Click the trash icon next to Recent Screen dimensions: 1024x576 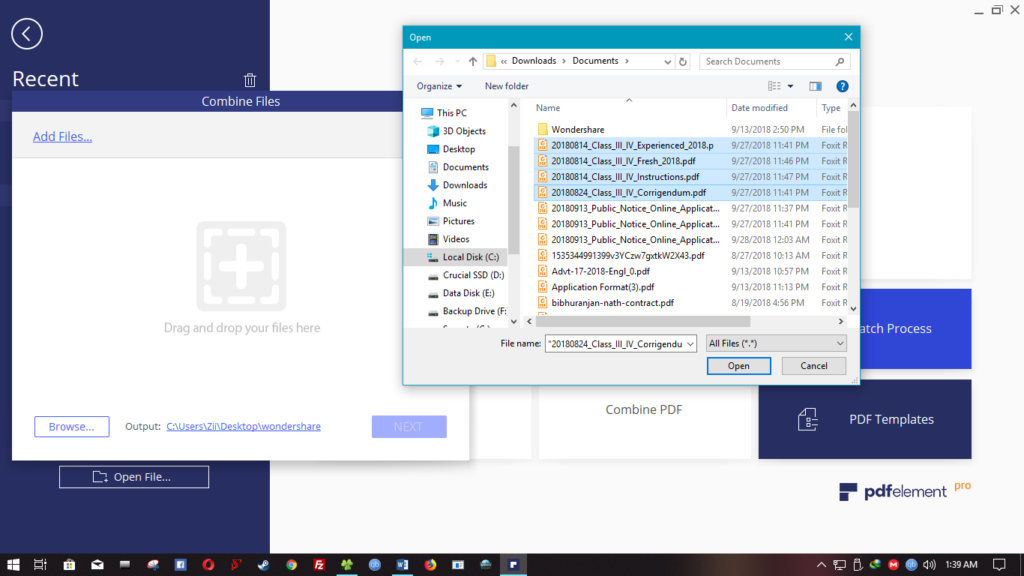[249, 80]
